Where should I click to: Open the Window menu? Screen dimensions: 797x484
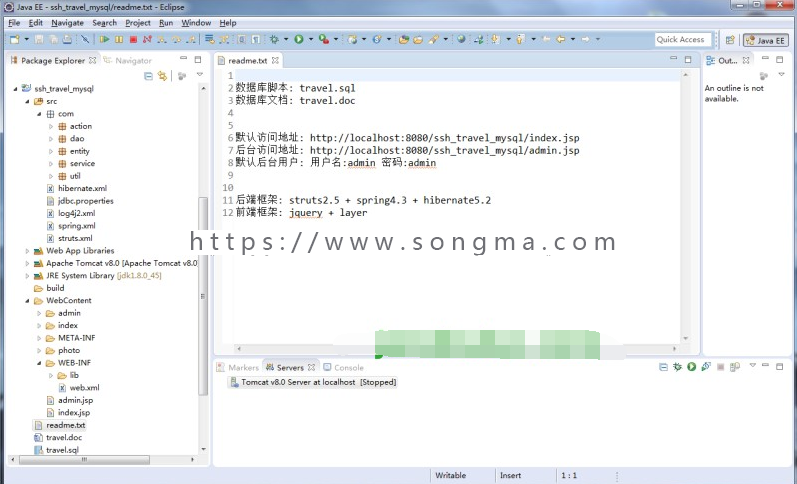196,23
